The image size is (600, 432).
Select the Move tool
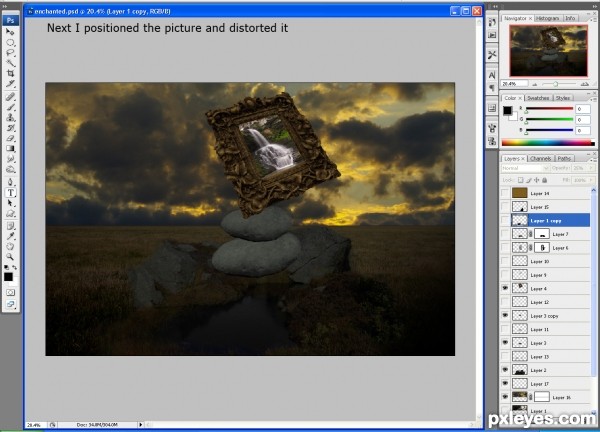[10, 32]
